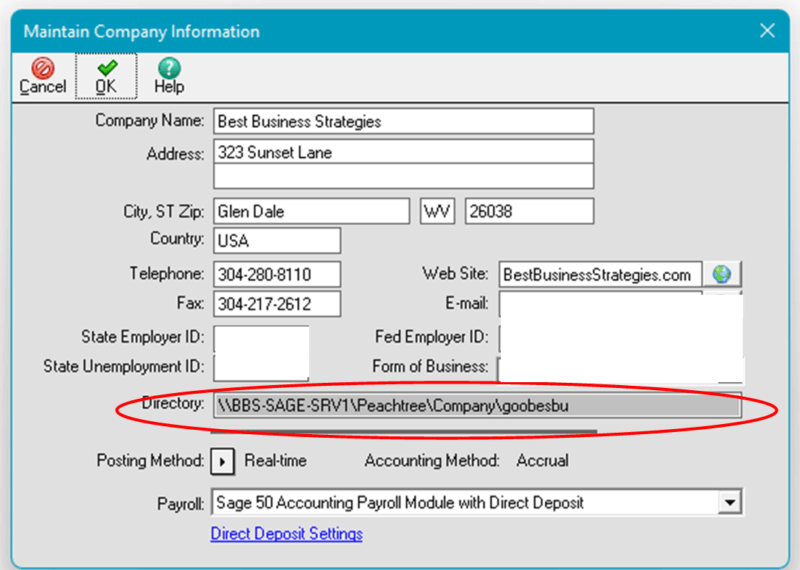Click the Country field showing USA
800x570 pixels.
click(x=277, y=241)
